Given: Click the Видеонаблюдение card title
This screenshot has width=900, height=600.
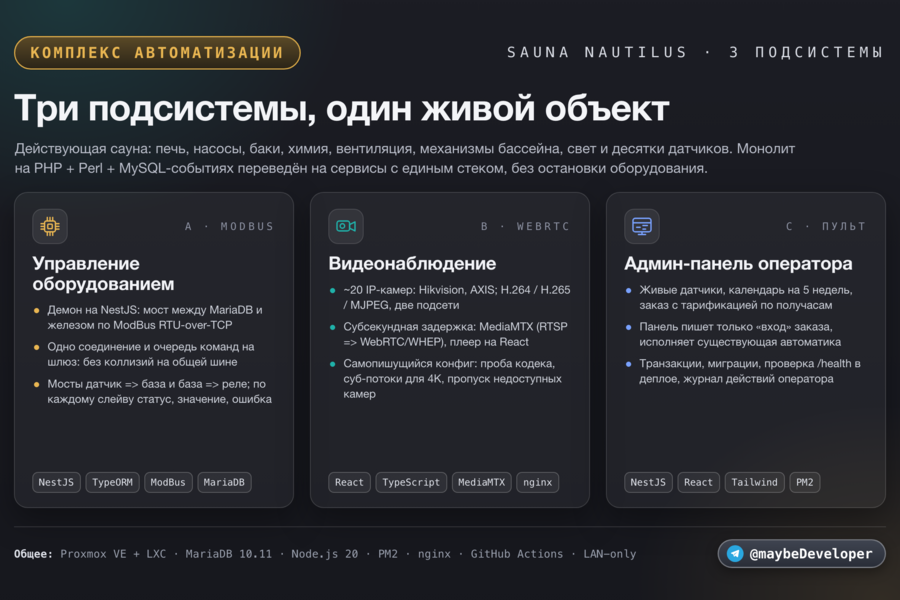Looking at the screenshot, I should coord(412,264).
